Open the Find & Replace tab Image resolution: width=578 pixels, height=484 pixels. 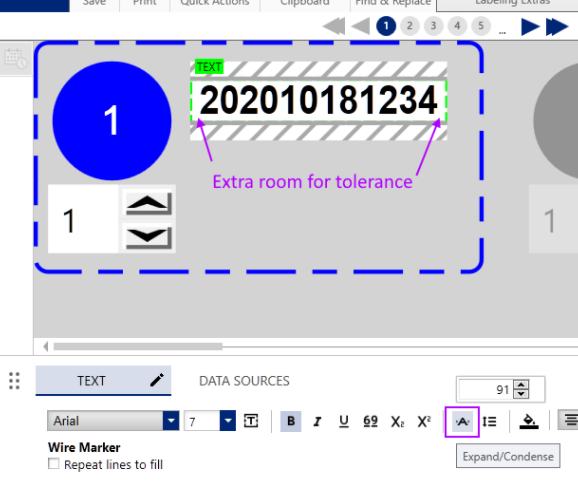(393, 3)
